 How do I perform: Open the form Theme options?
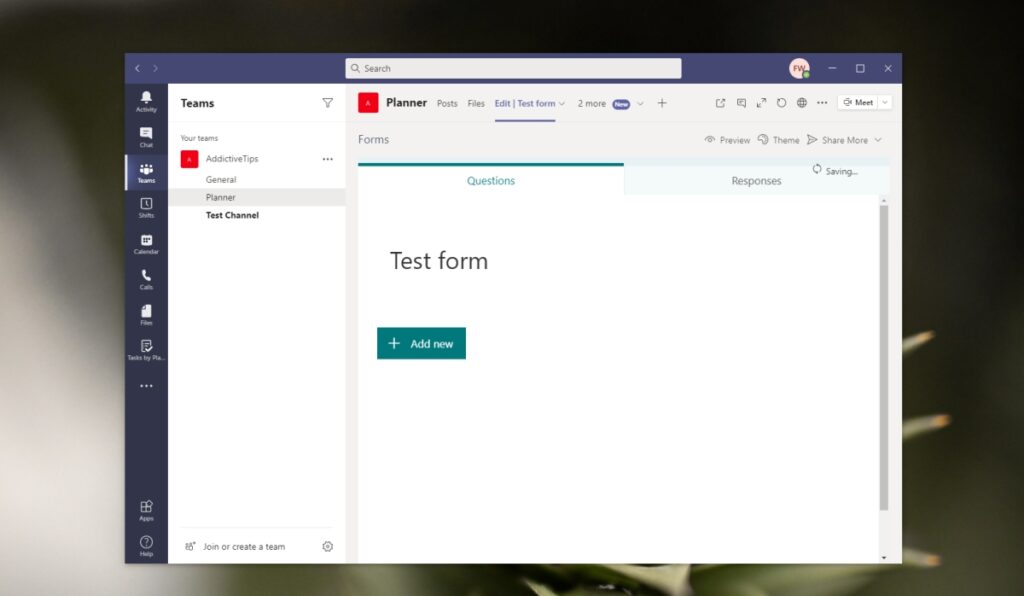click(x=778, y=140)
